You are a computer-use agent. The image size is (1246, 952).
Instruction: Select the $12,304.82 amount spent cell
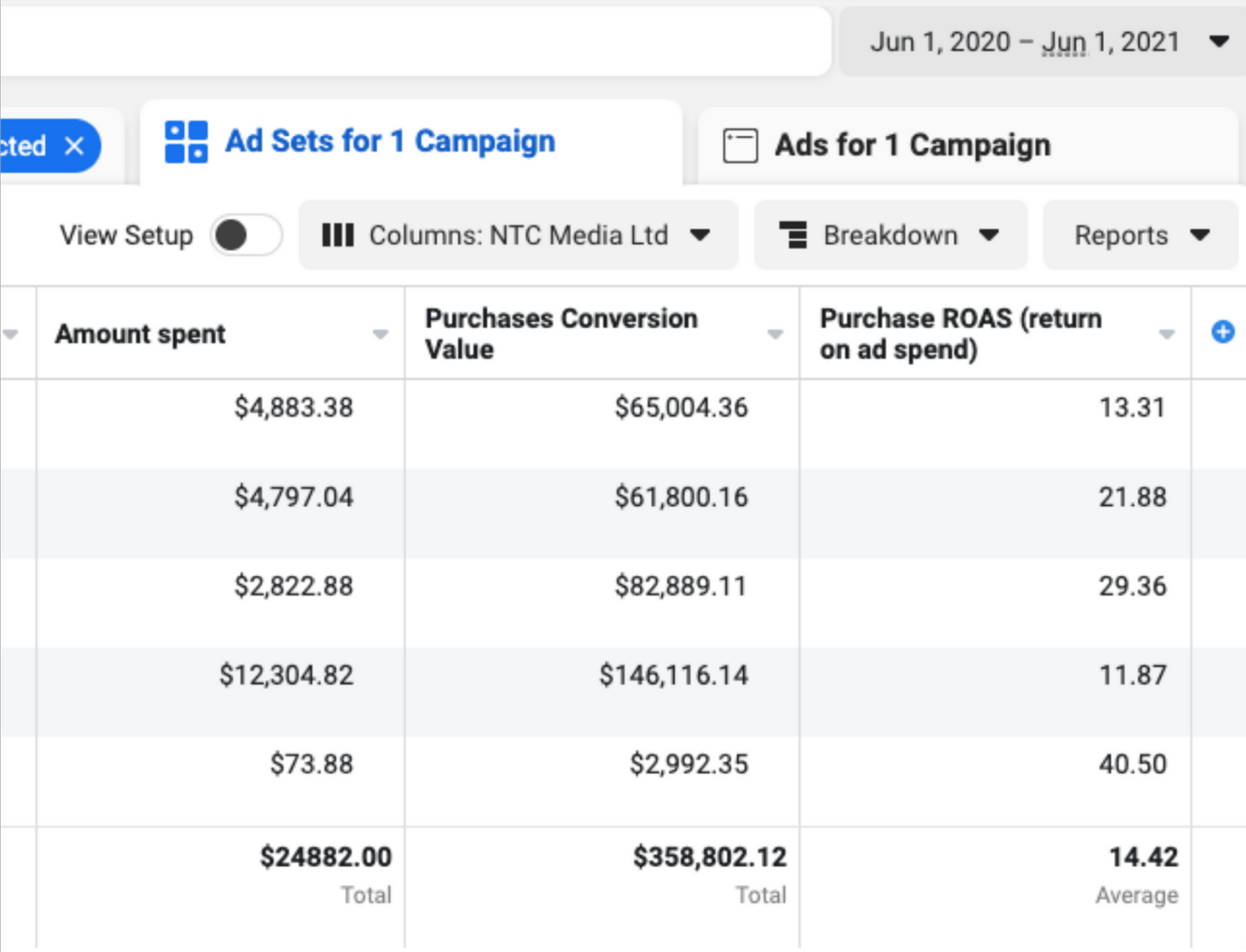pyautogui.click(x=287, y=675)
